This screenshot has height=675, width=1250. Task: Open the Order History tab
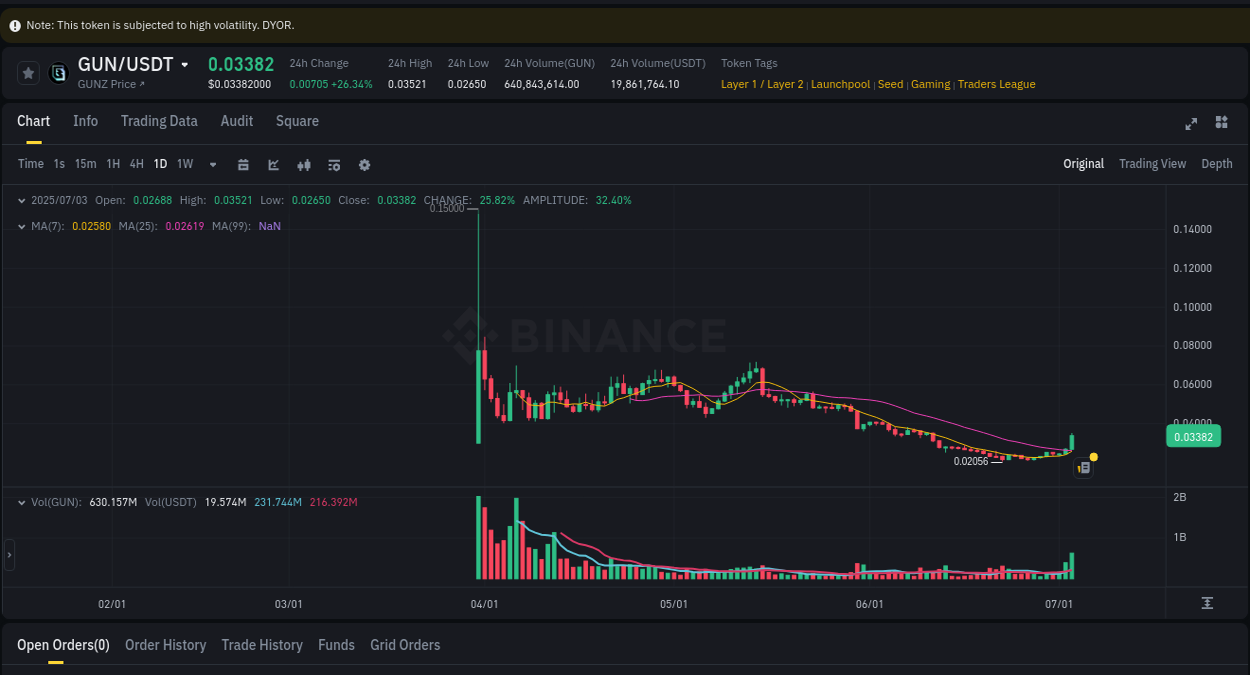[x=165, y=645]
